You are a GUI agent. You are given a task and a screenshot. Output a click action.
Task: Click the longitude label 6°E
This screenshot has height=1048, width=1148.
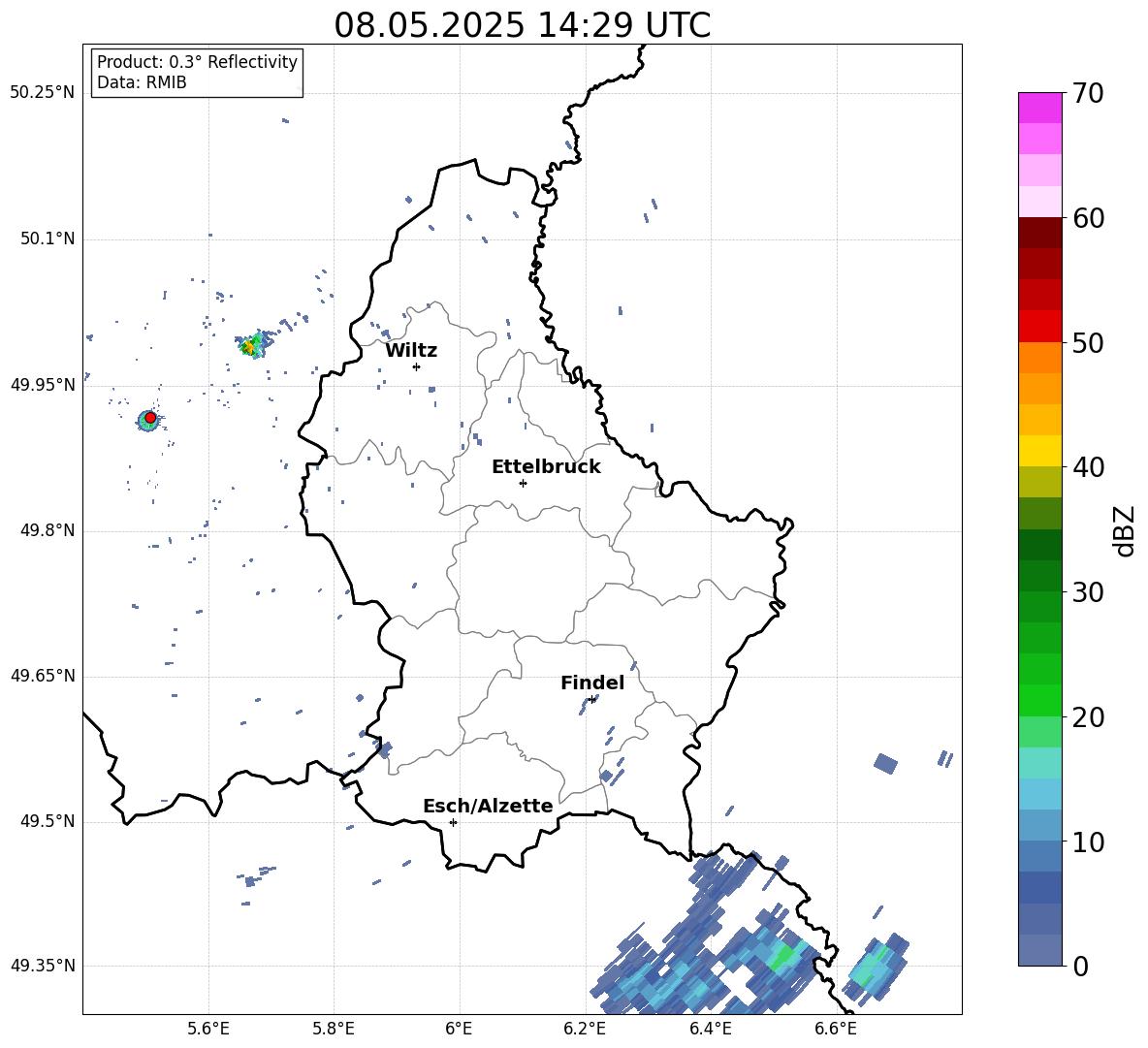[459, 1029]
